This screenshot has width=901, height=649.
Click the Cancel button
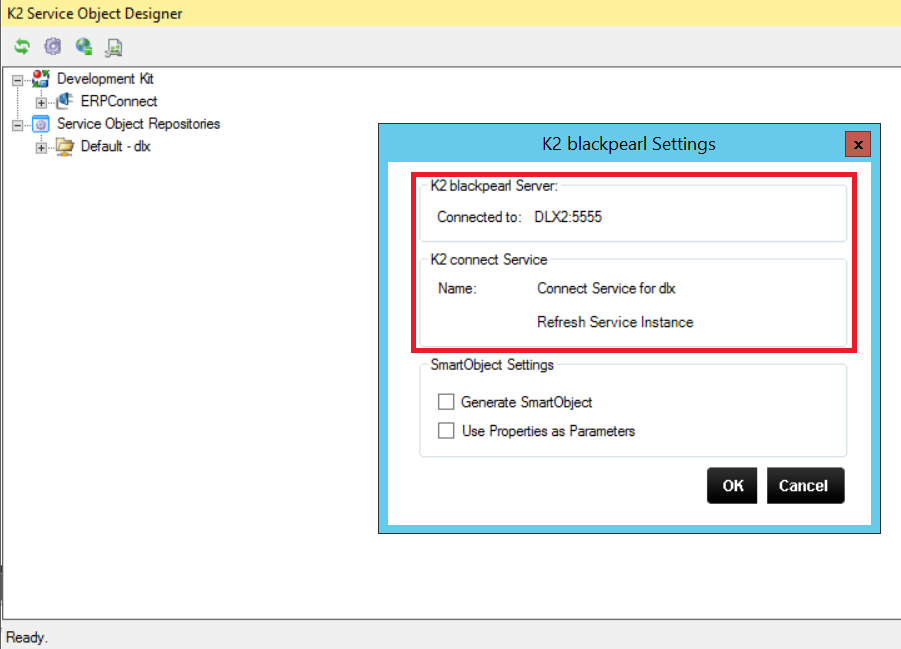[x=806, y=486]
